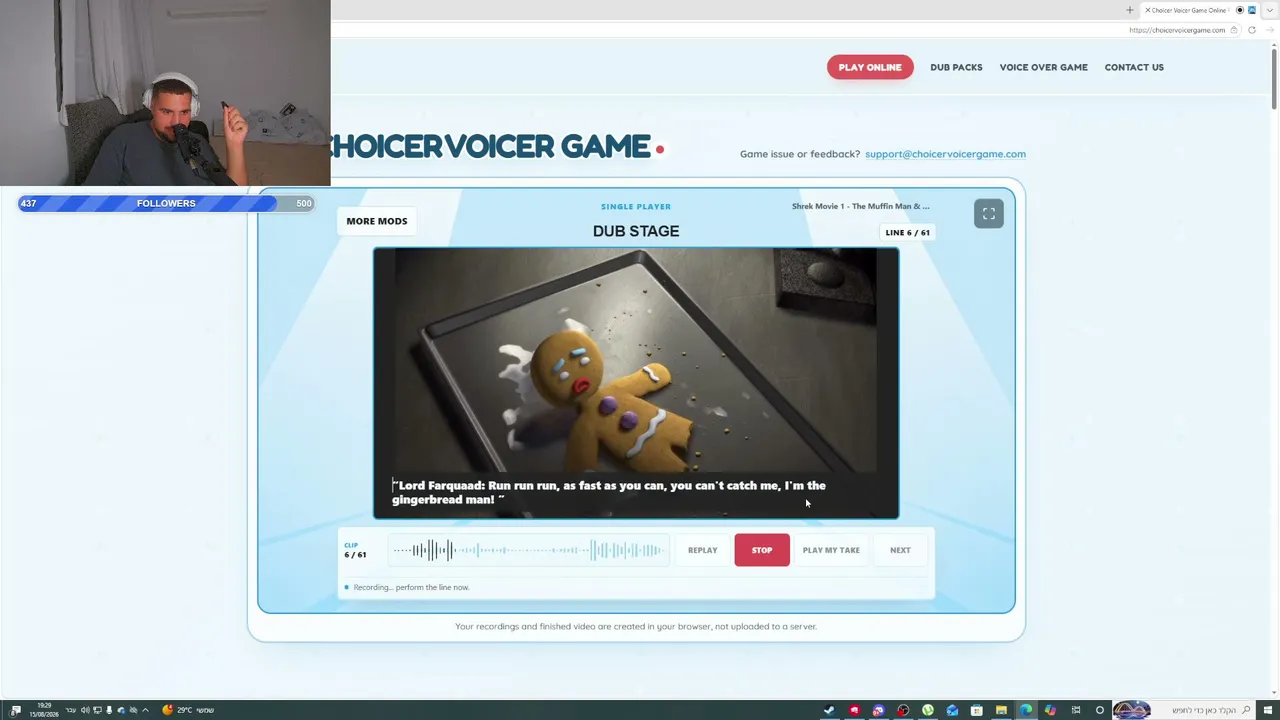Open Microsoft Edge in the taskbar
Viewport: 1280px width, 720px height.
pos(1025,710)
